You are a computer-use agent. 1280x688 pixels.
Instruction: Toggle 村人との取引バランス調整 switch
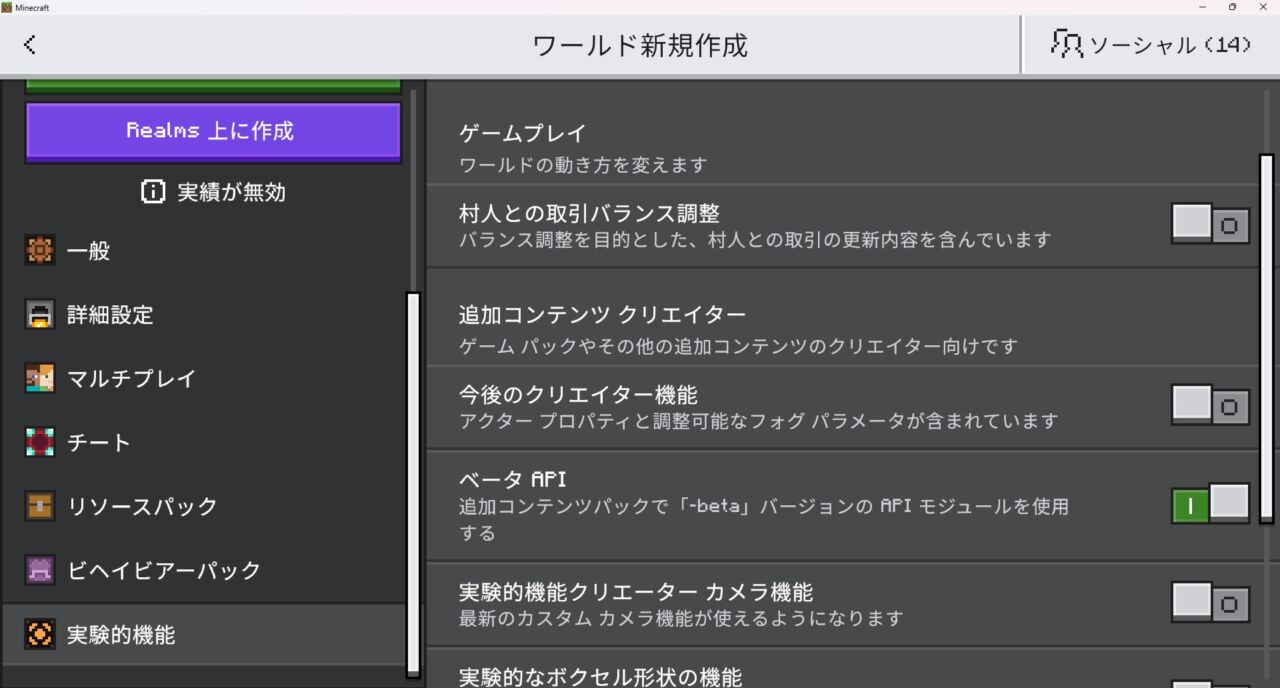(x=1210, y=224)
